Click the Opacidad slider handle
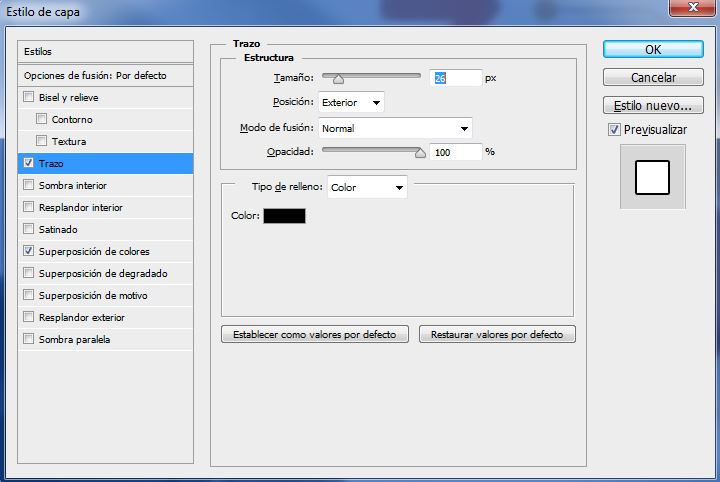720x482 pixels. (x=420, y=153)
